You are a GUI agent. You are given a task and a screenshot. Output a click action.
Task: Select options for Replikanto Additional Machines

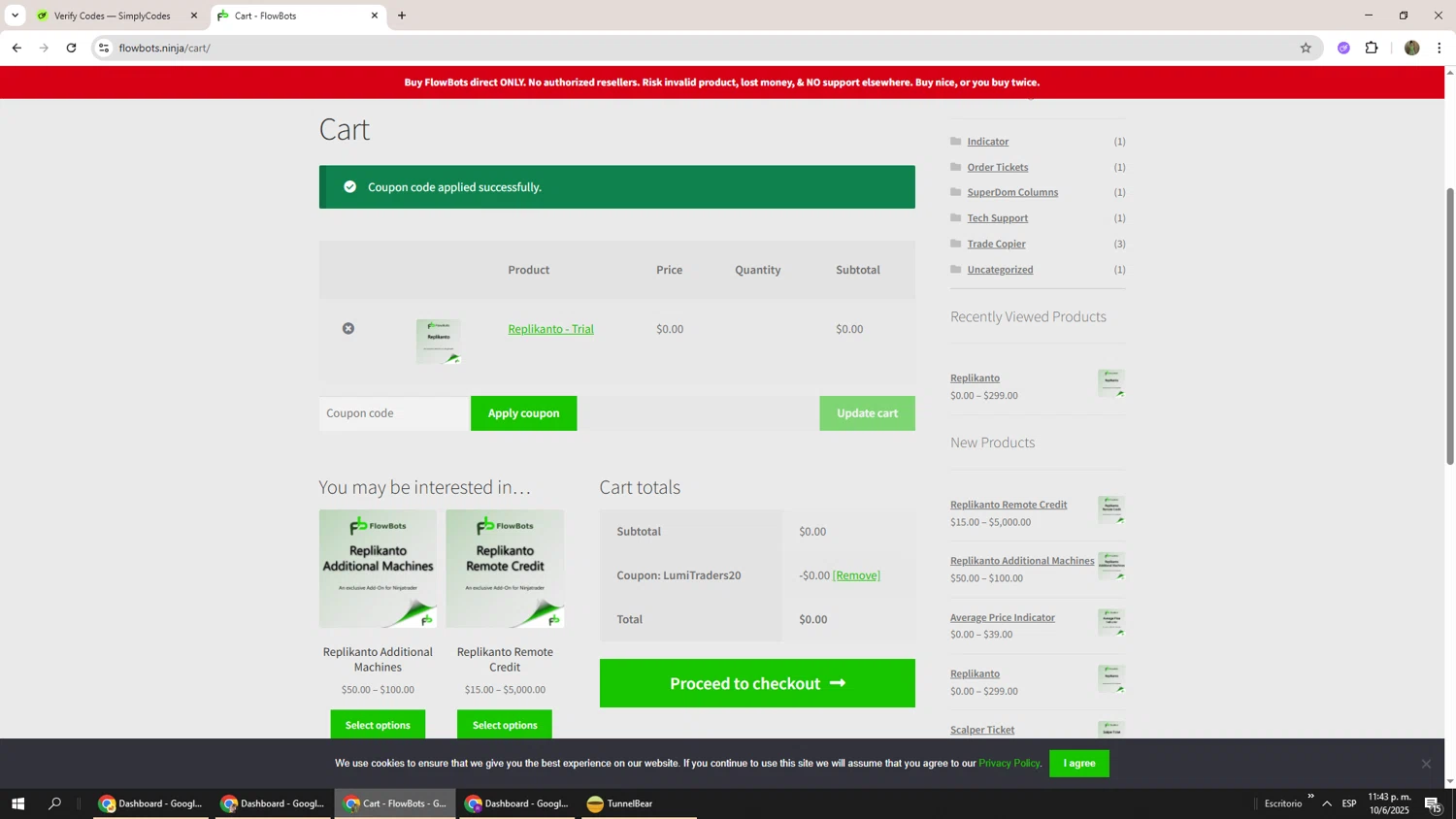(x=378, y=725)
